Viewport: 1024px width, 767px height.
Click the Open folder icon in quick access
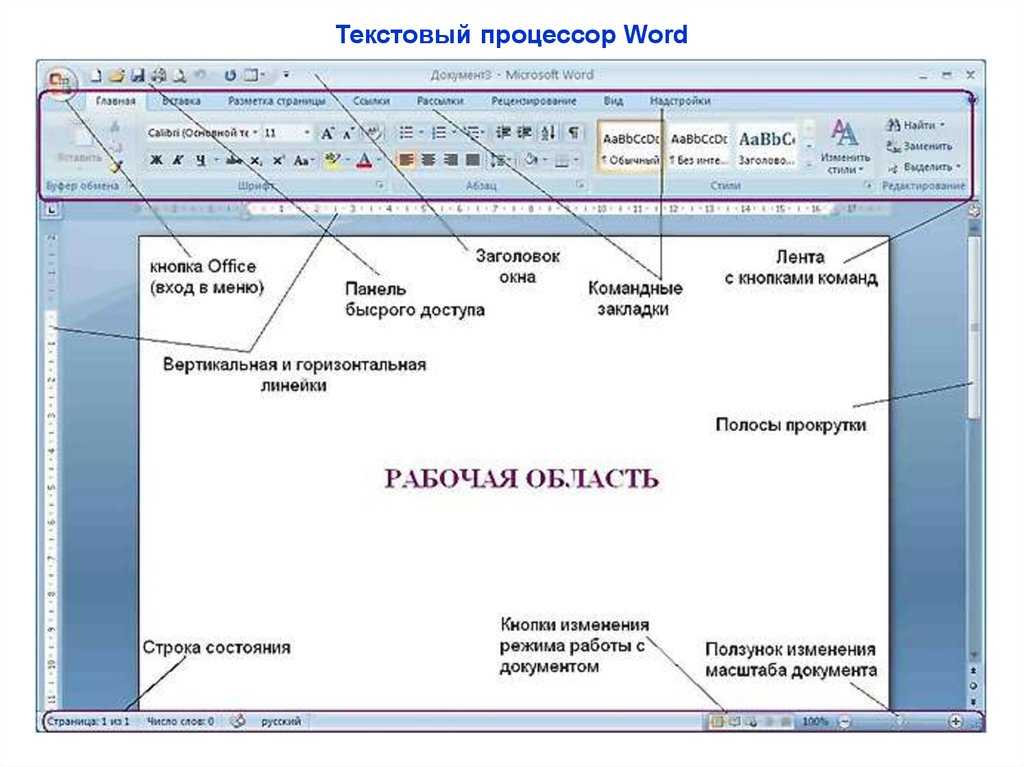[x=117, y=76]
